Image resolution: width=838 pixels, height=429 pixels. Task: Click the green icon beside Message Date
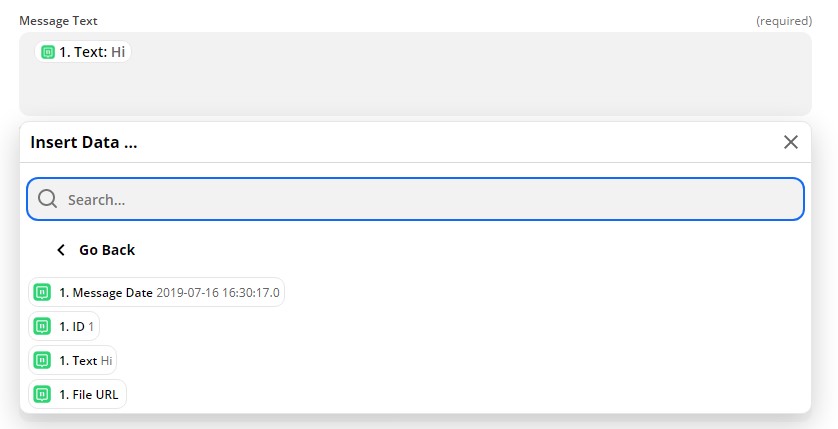pos(42,292)
